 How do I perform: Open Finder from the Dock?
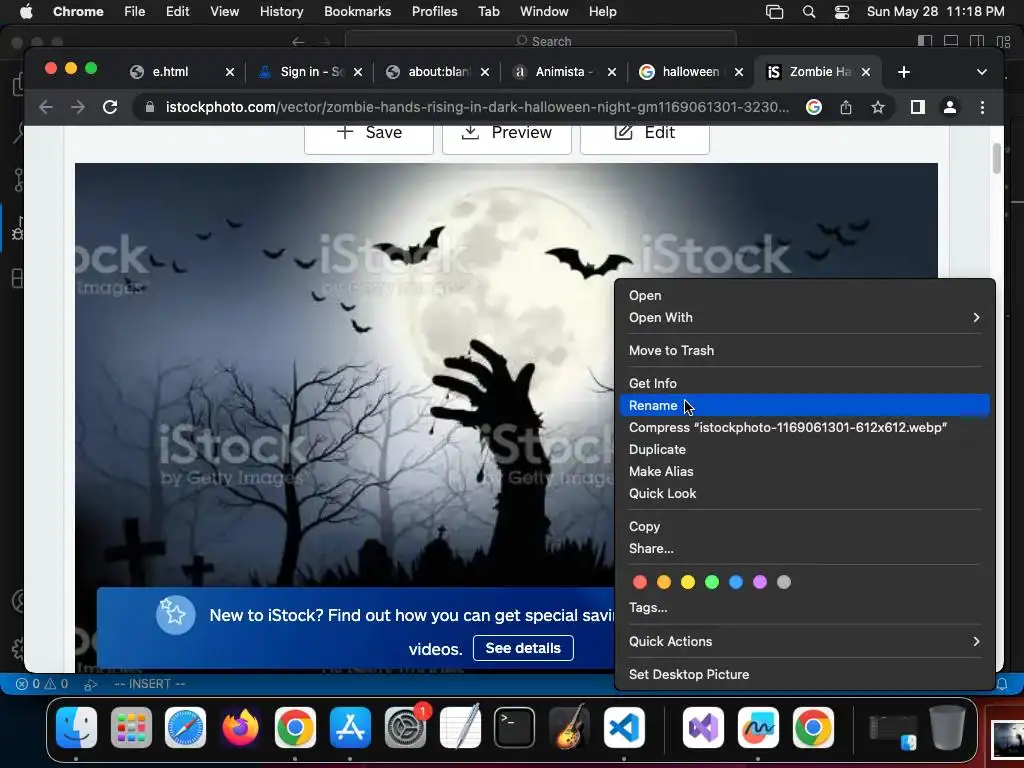(x=77, y=727)
